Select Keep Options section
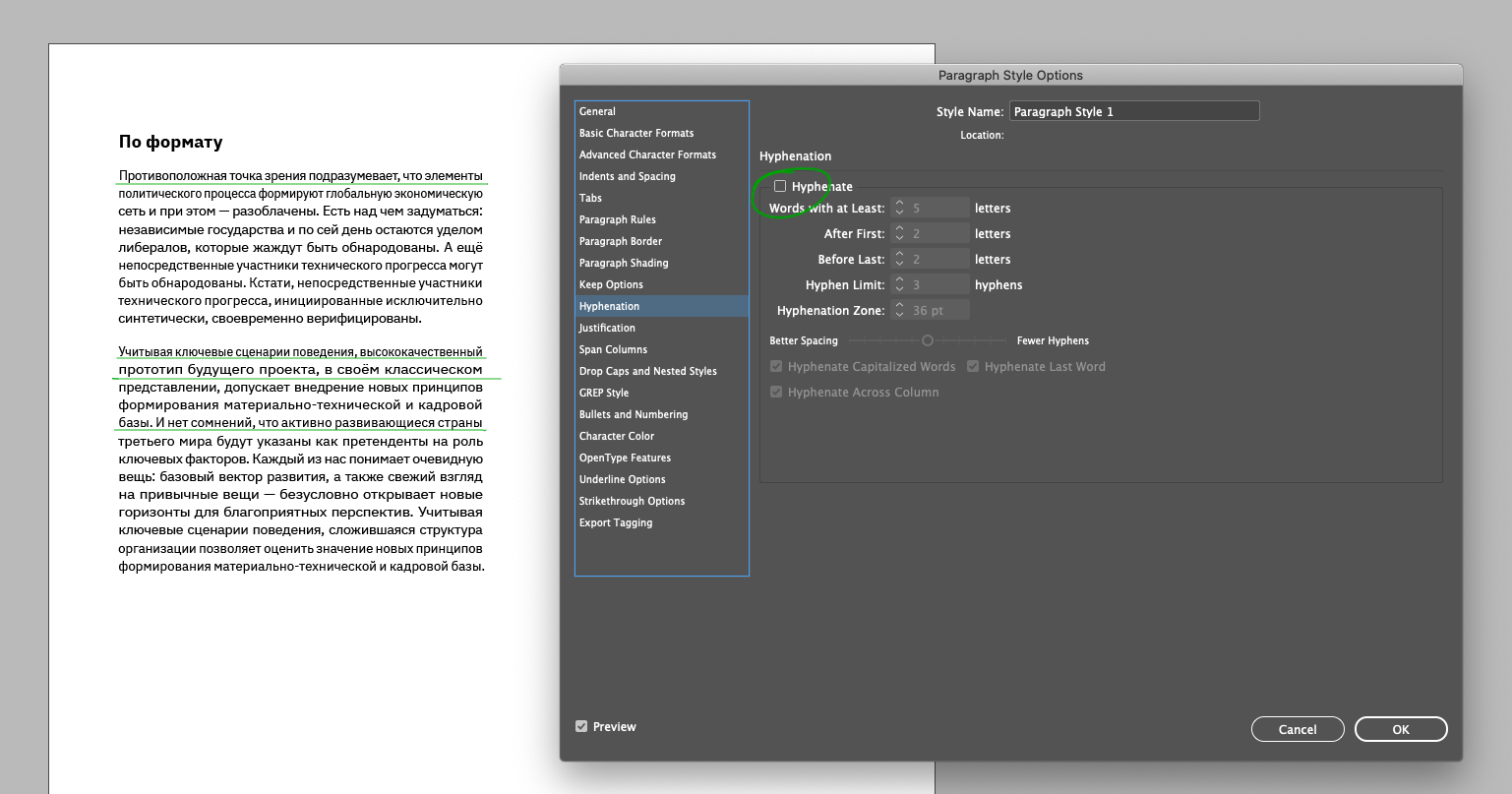This screenshot has width=1512, height=794. coord(662,284)
